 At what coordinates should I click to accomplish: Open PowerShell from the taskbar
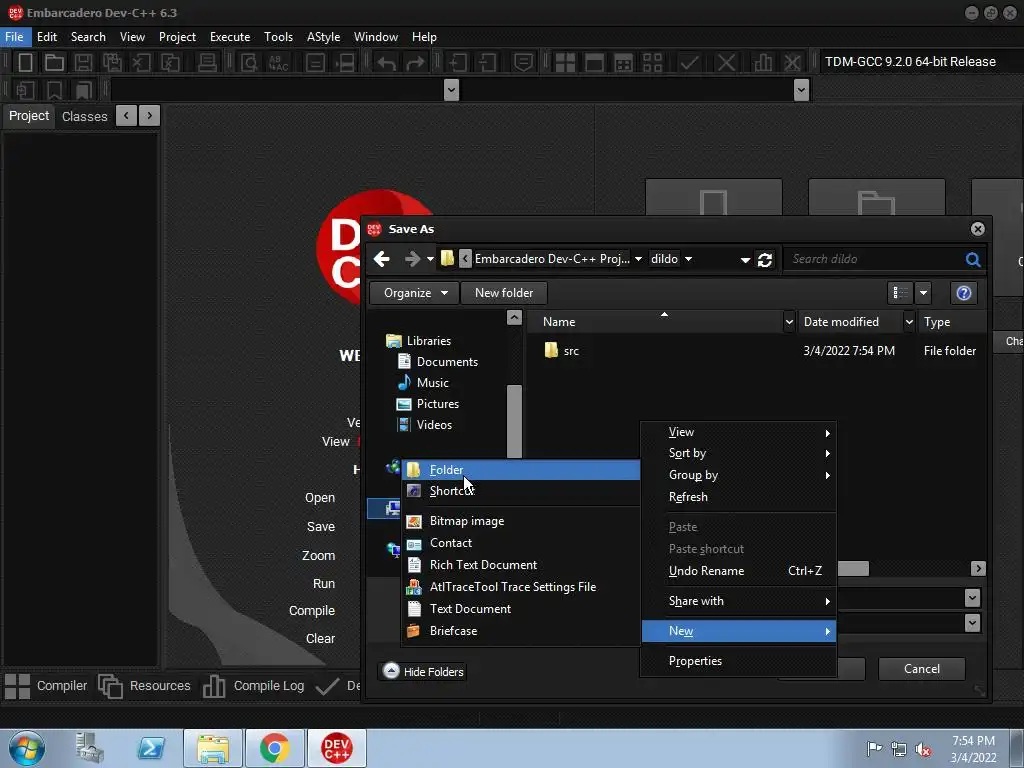151,748
